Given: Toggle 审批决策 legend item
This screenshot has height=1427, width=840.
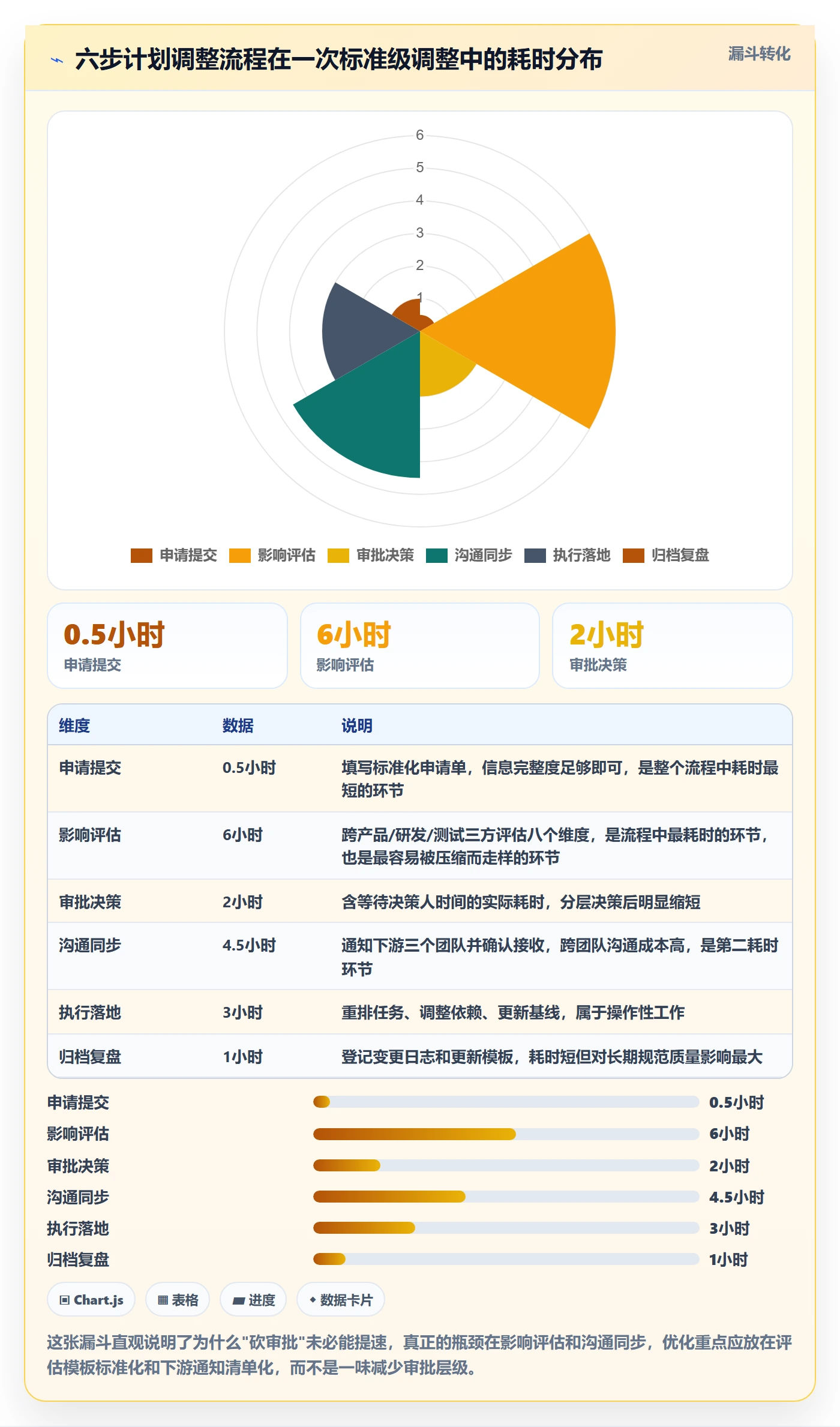Looking at the screenshot, I should [x=371, y=556].
